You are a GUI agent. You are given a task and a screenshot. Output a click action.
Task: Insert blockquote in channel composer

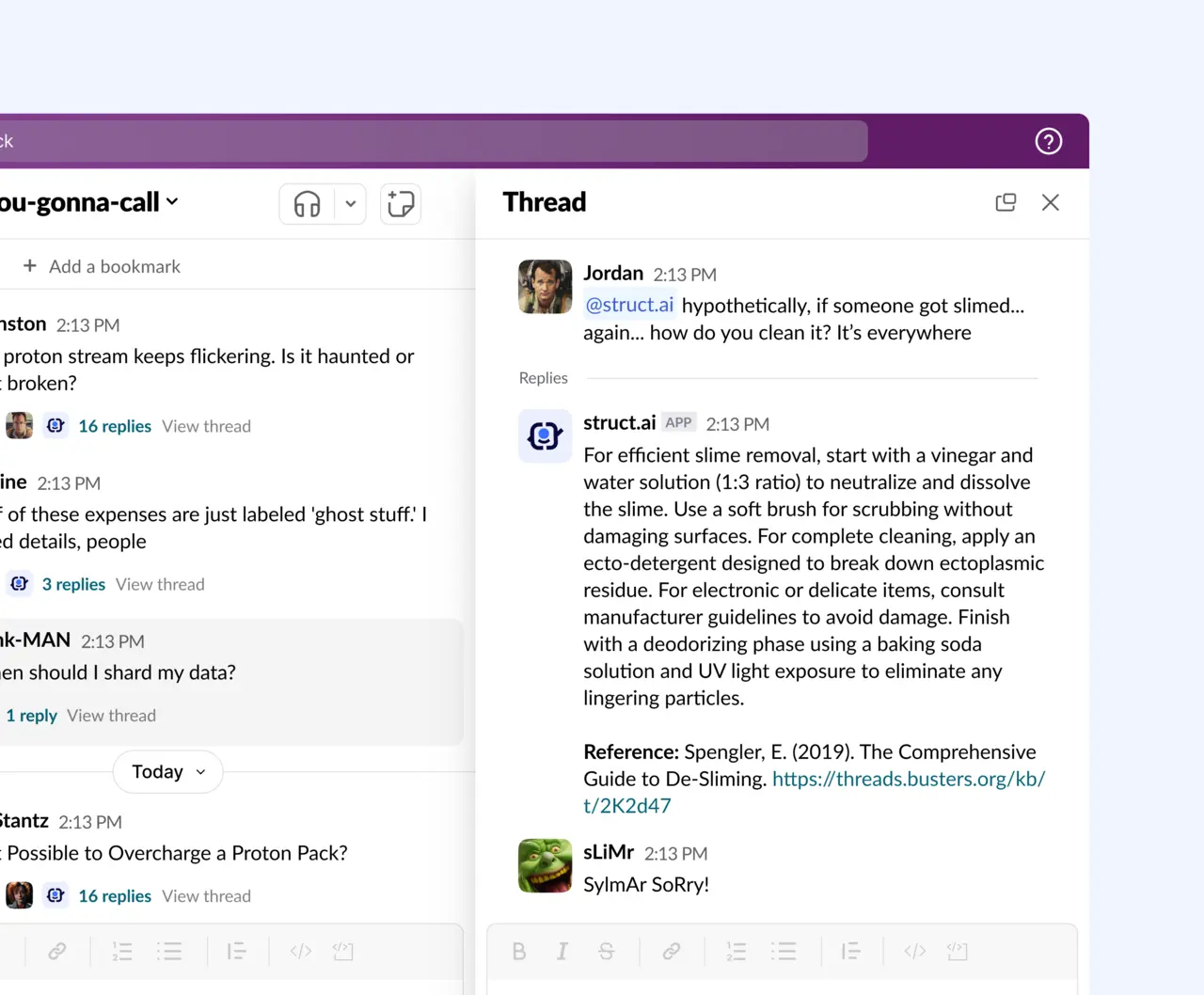pos(237,952)
